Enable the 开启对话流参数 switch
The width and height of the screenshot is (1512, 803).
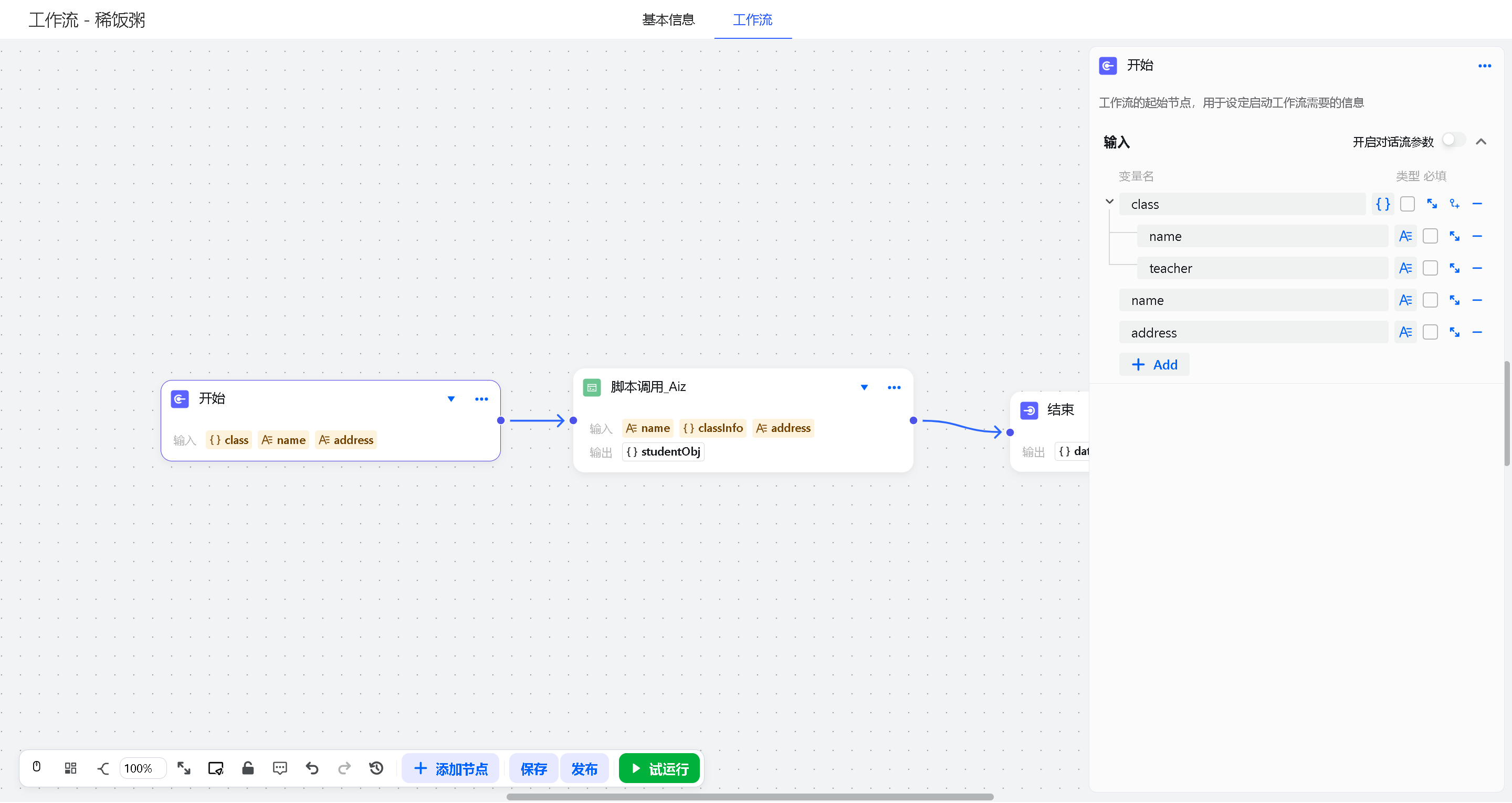[x=1453, y=141]
